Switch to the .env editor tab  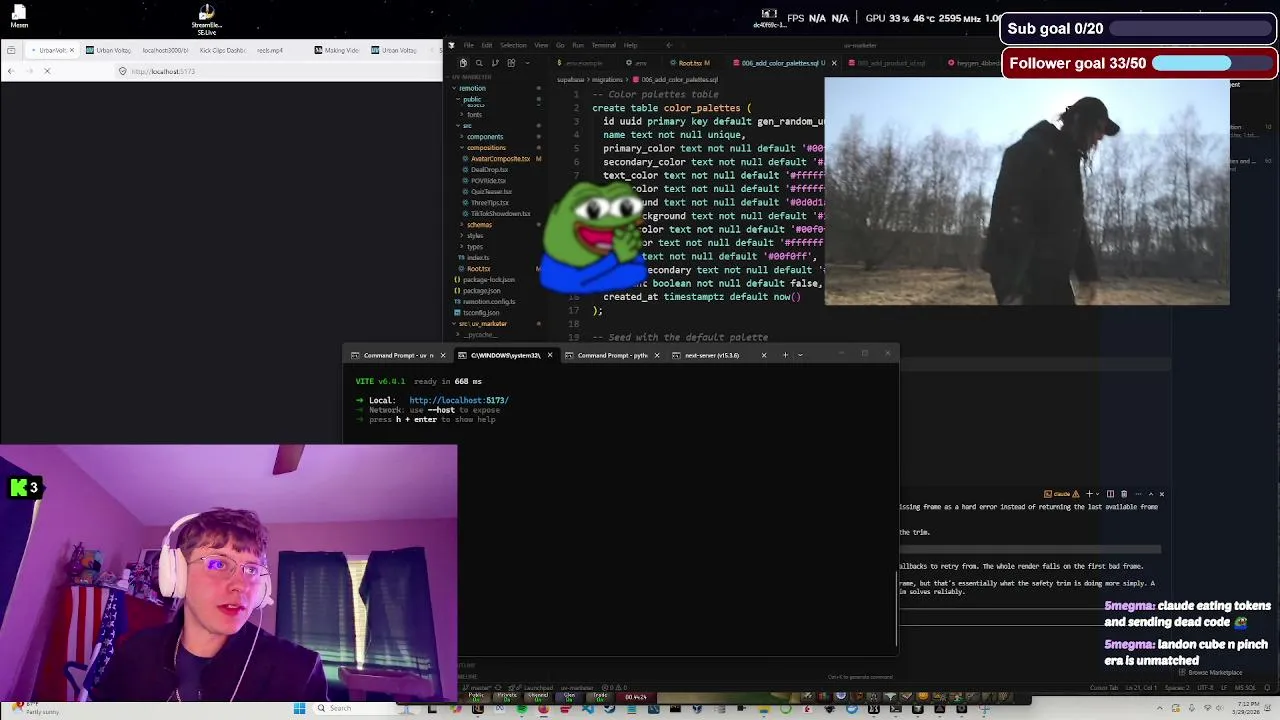click(x=640, y=63)
